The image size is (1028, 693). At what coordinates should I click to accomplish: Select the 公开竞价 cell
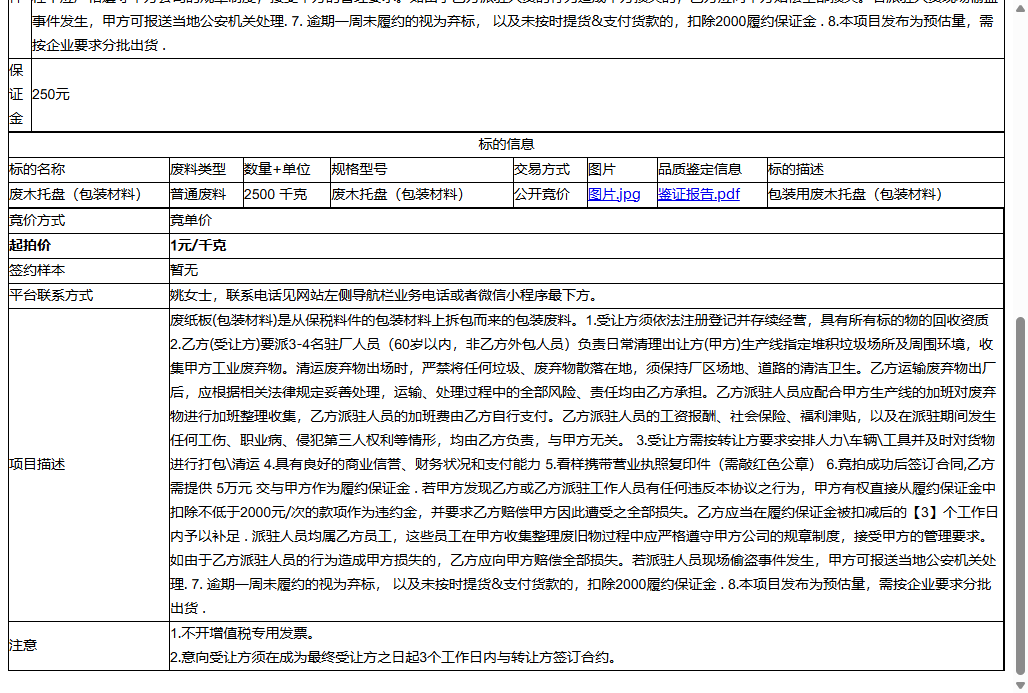[x=542, y=194]
